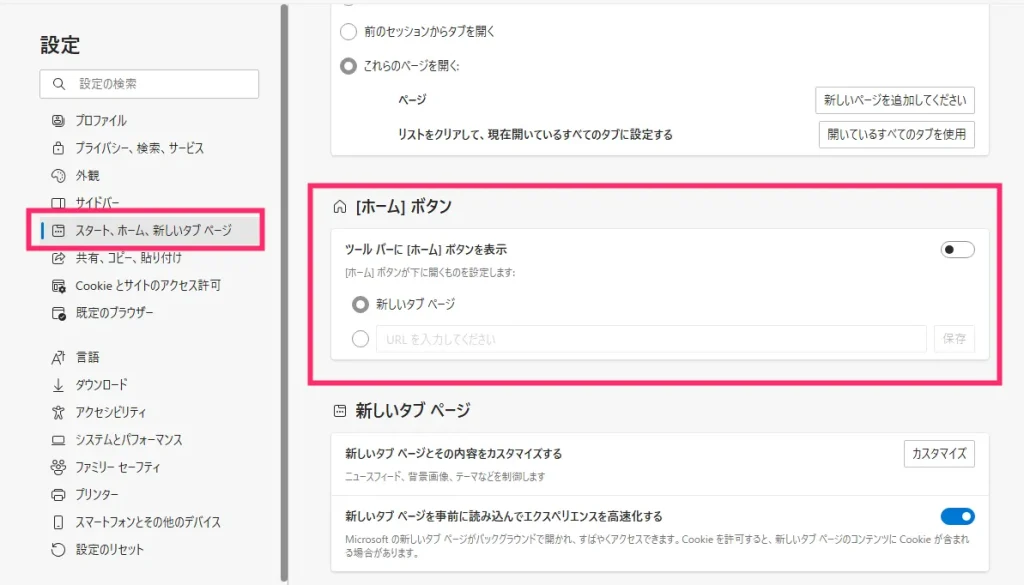Click the Downloads (ダウンロード) arrow icon
Image resolution: width=1024 pixels, height=585 pixels.
coord(58,385)
